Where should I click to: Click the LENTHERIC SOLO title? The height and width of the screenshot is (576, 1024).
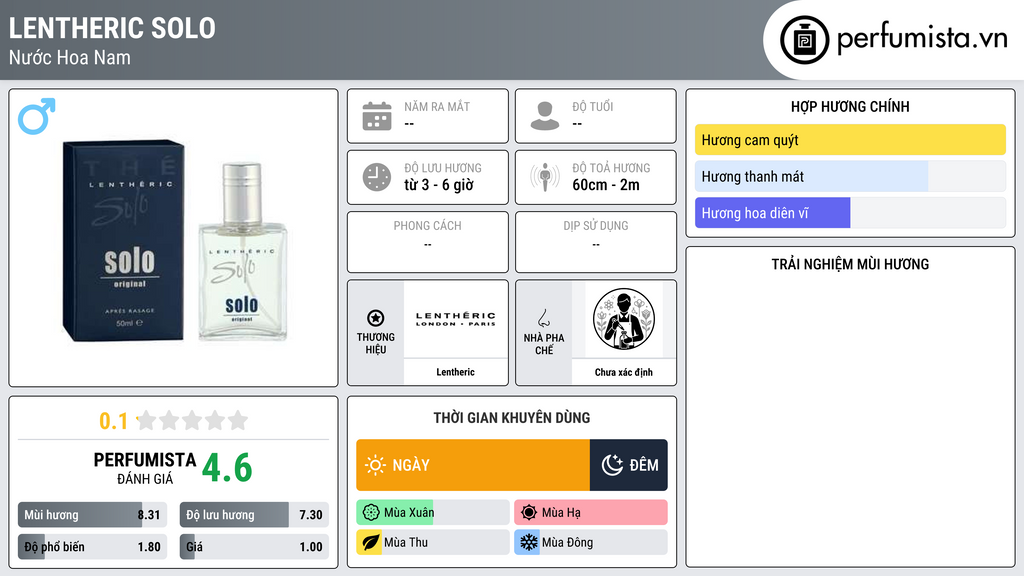[112, 28]
